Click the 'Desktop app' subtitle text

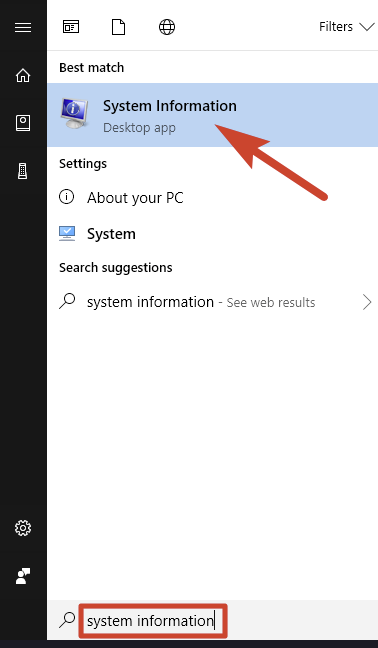[139, 128]
